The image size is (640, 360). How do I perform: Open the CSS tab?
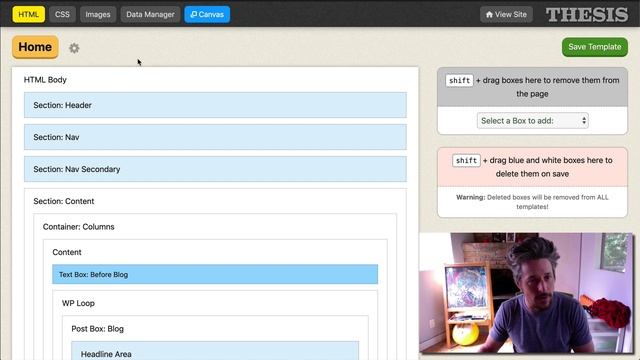(x=62, y=14)
